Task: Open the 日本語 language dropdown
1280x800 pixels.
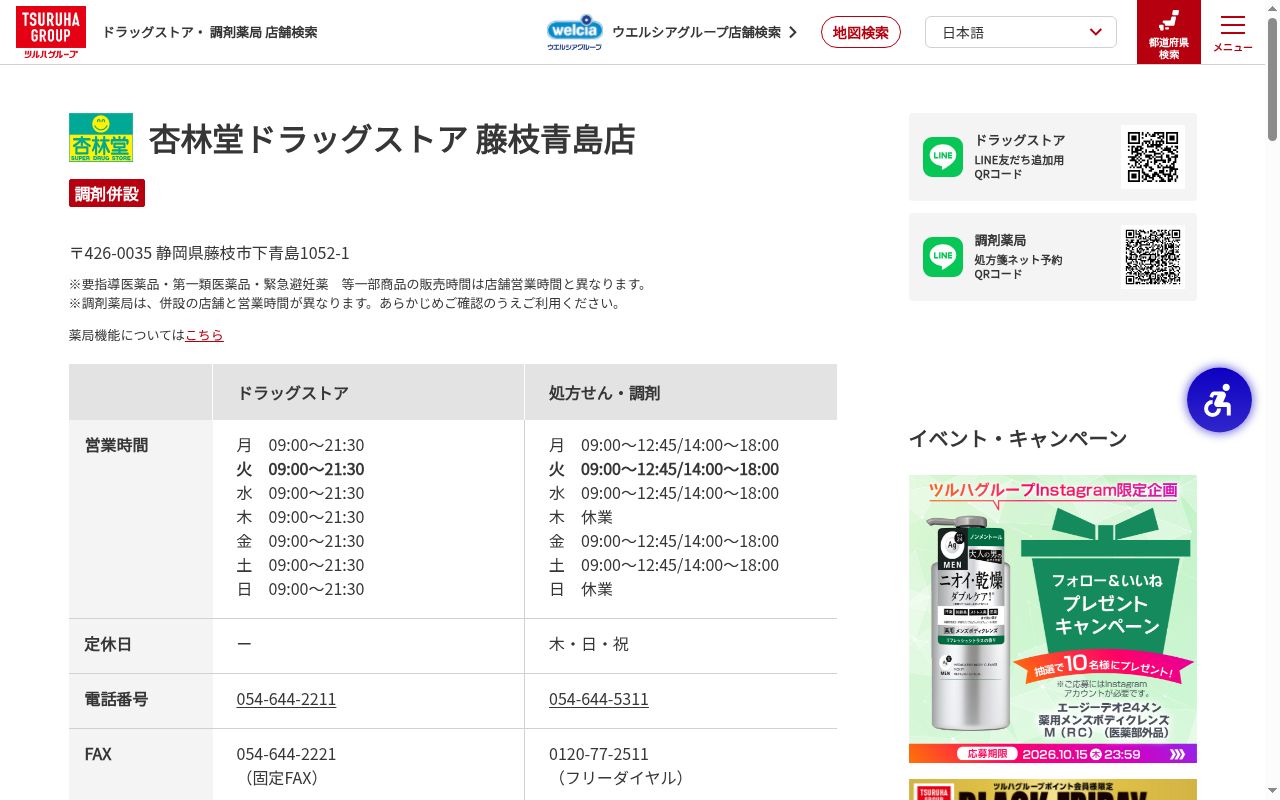Action: (1021, 32)
